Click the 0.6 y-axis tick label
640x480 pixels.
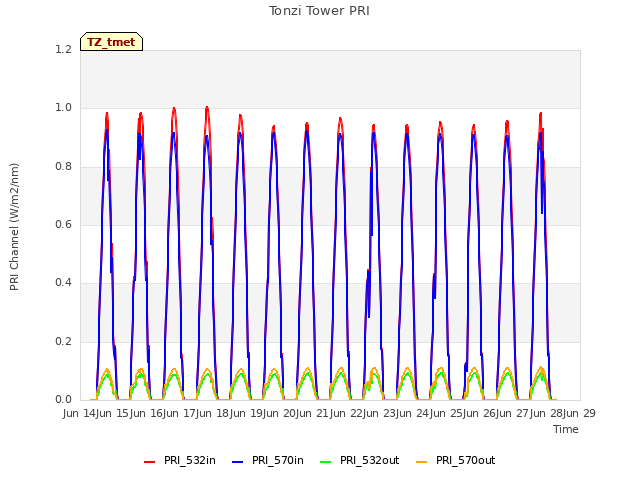[63, 224]
